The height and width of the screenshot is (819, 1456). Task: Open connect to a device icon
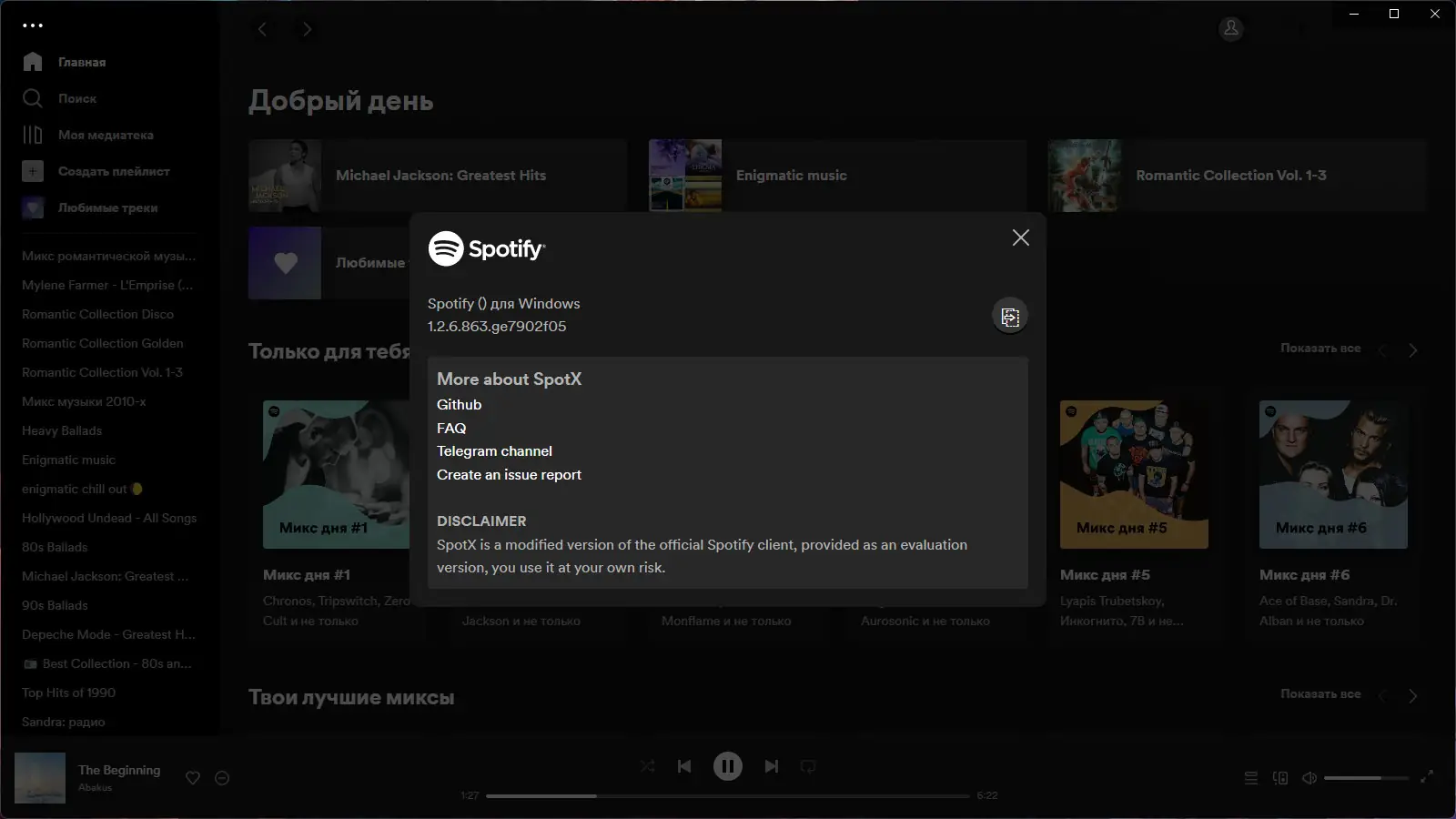click(x=1280, y=778)
